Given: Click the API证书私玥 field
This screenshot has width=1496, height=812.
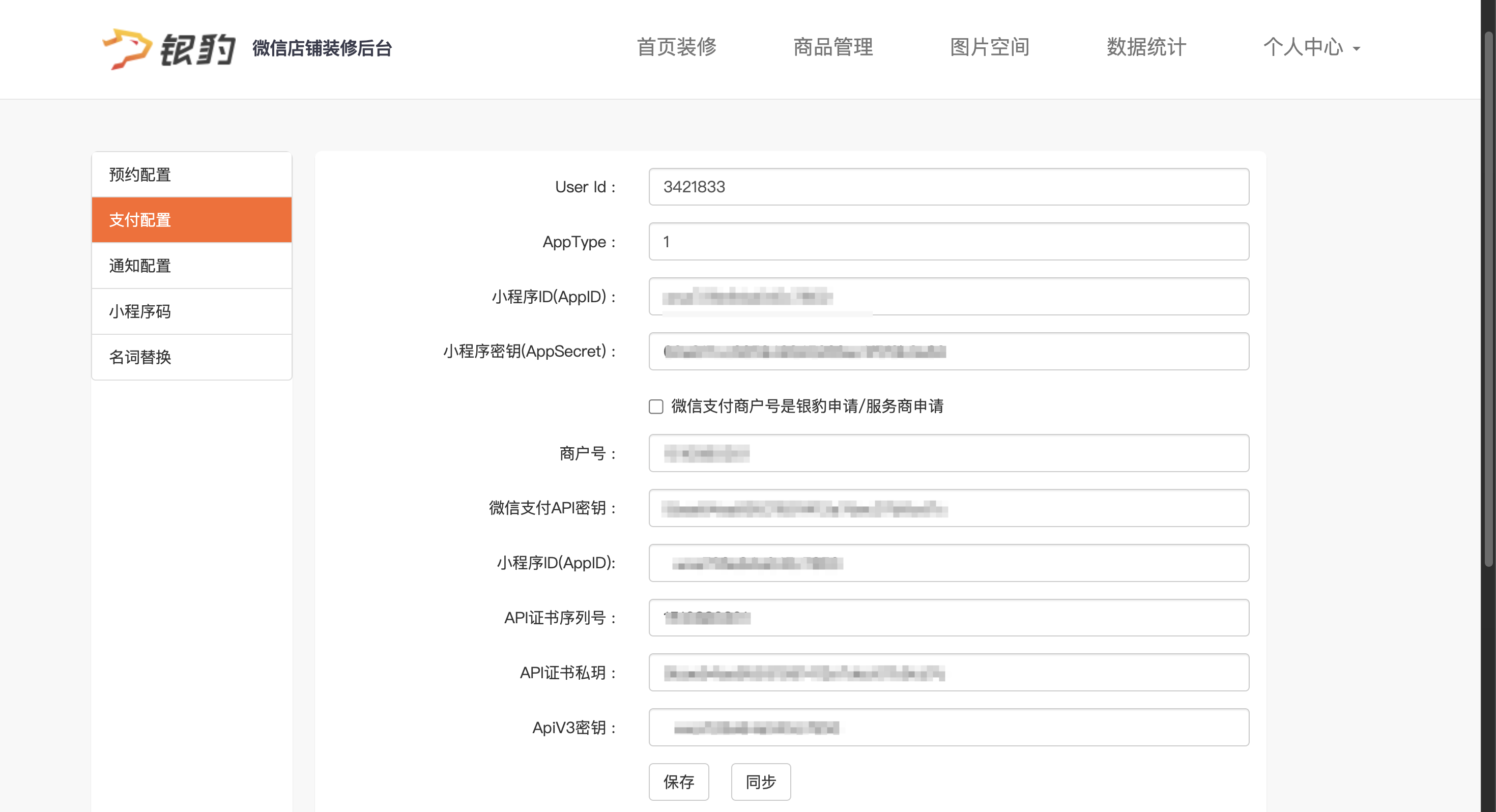Looking at the screenshot, I should tap(949, 673).
